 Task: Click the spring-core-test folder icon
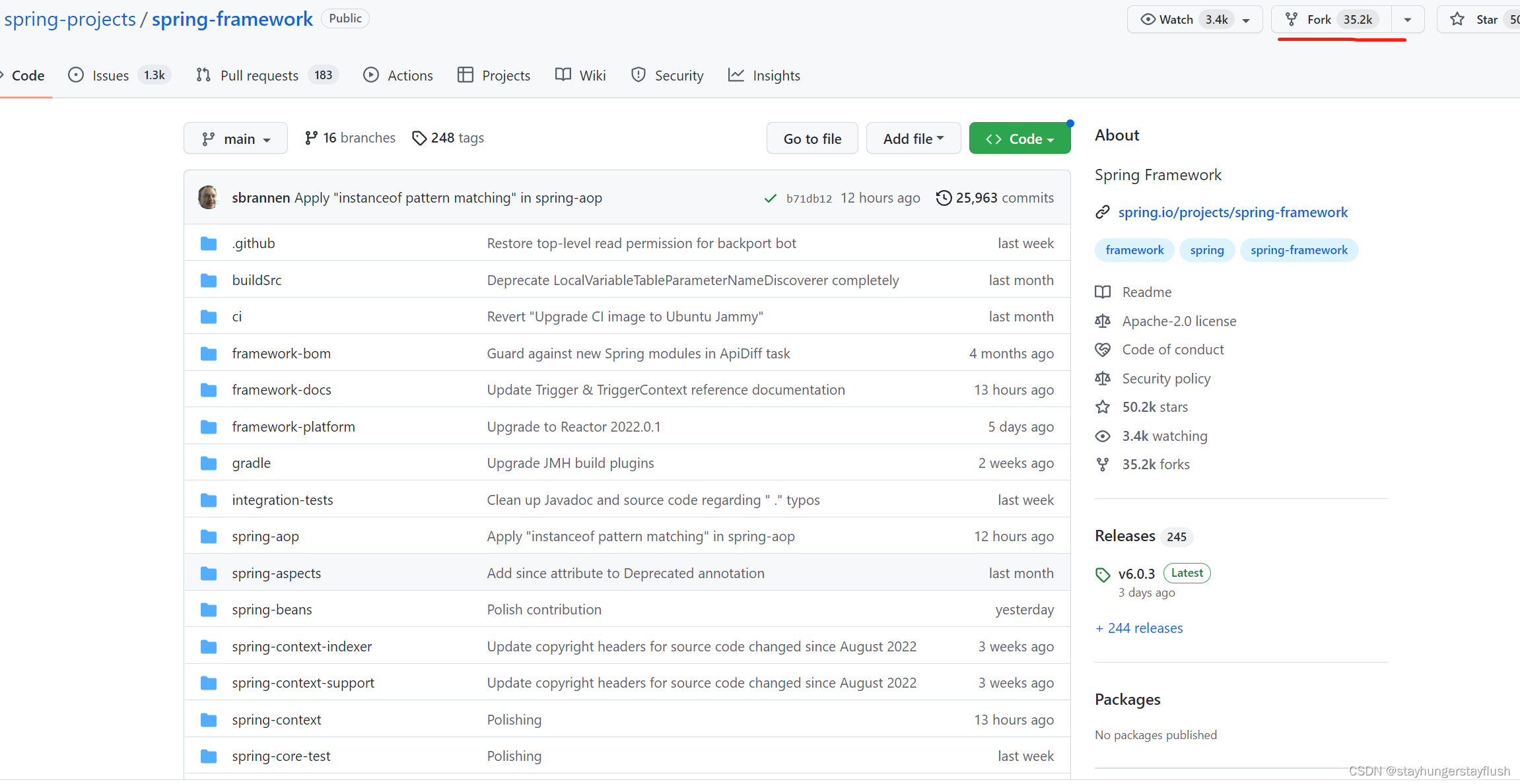(209, 756)
